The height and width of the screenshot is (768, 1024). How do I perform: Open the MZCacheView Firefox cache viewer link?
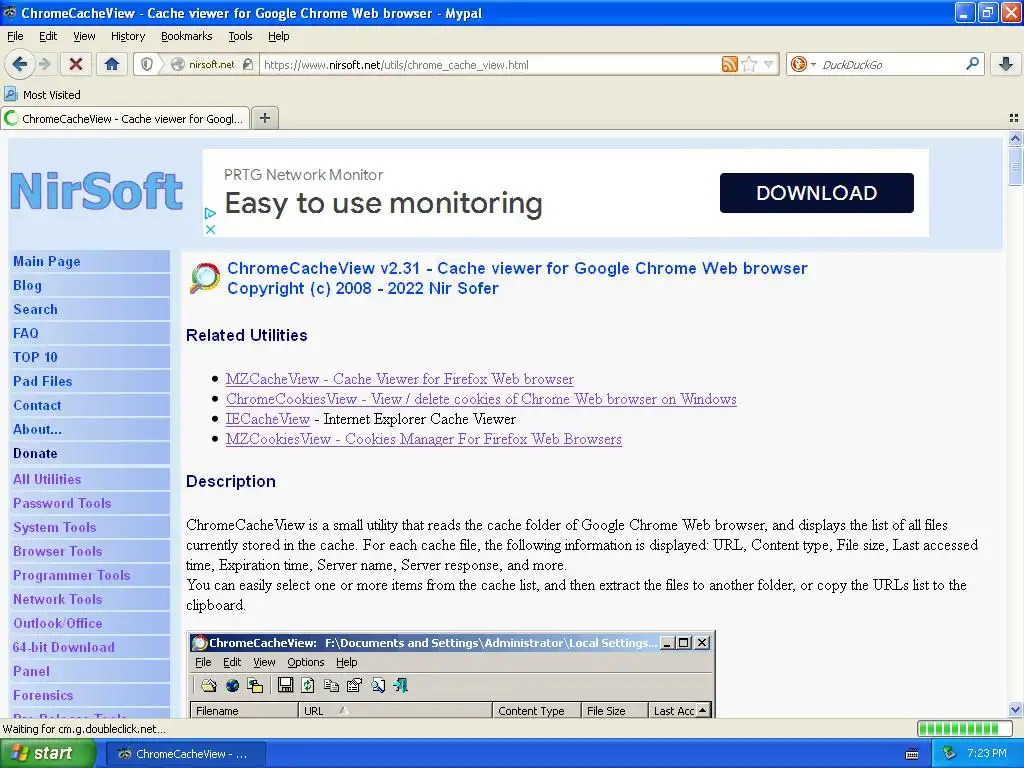tap(400, 379)
